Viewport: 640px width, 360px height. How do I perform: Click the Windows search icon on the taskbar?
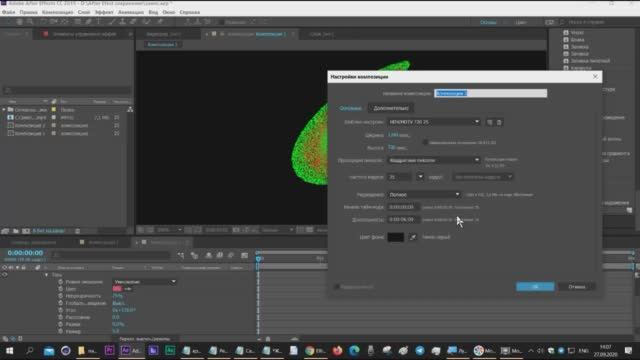tap(29, 351)
